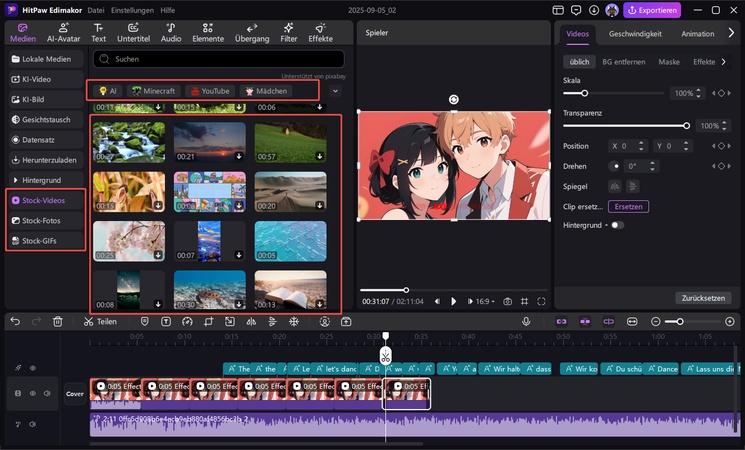Expand the Hintergrund item in the sidebar
745x450 pixels.
[15, 180]
